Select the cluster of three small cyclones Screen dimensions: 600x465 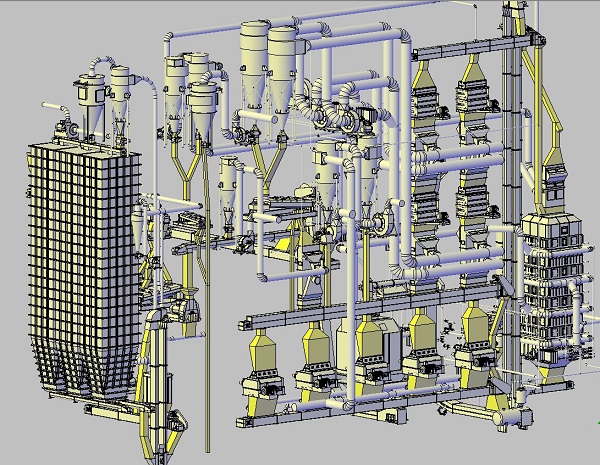tap(192, 85)
